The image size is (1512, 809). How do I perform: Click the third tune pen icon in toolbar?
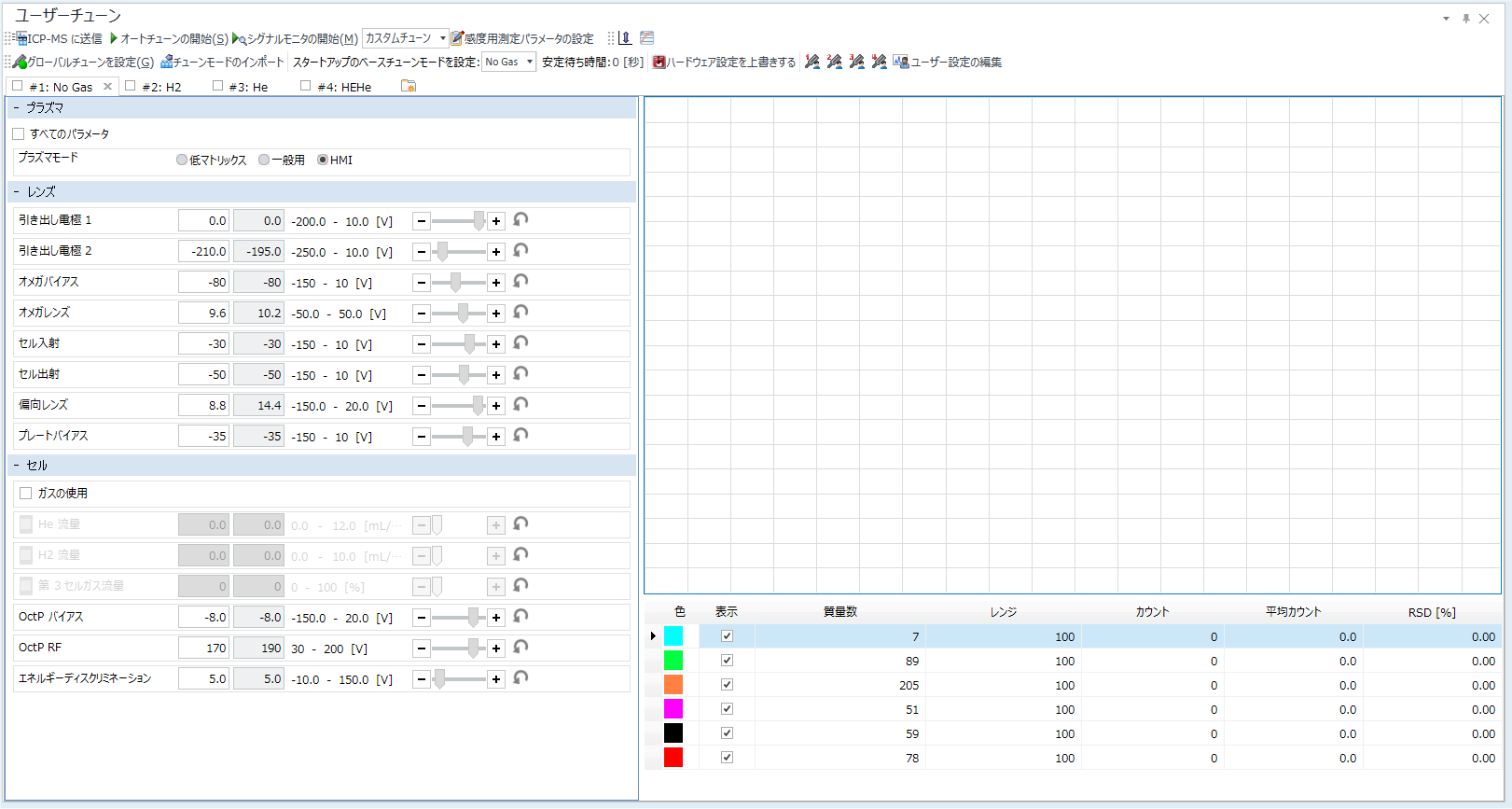tap(857, 62)
